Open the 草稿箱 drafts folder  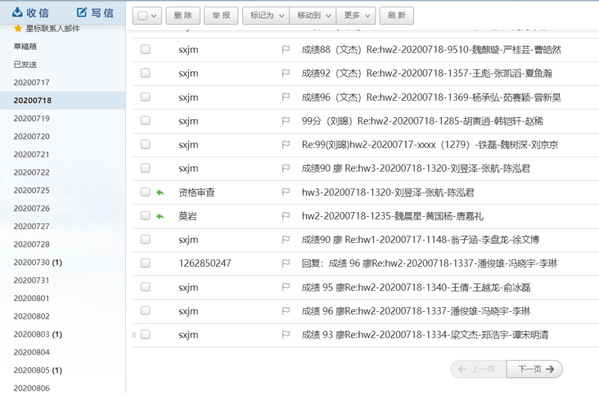(x=25, y=47)
